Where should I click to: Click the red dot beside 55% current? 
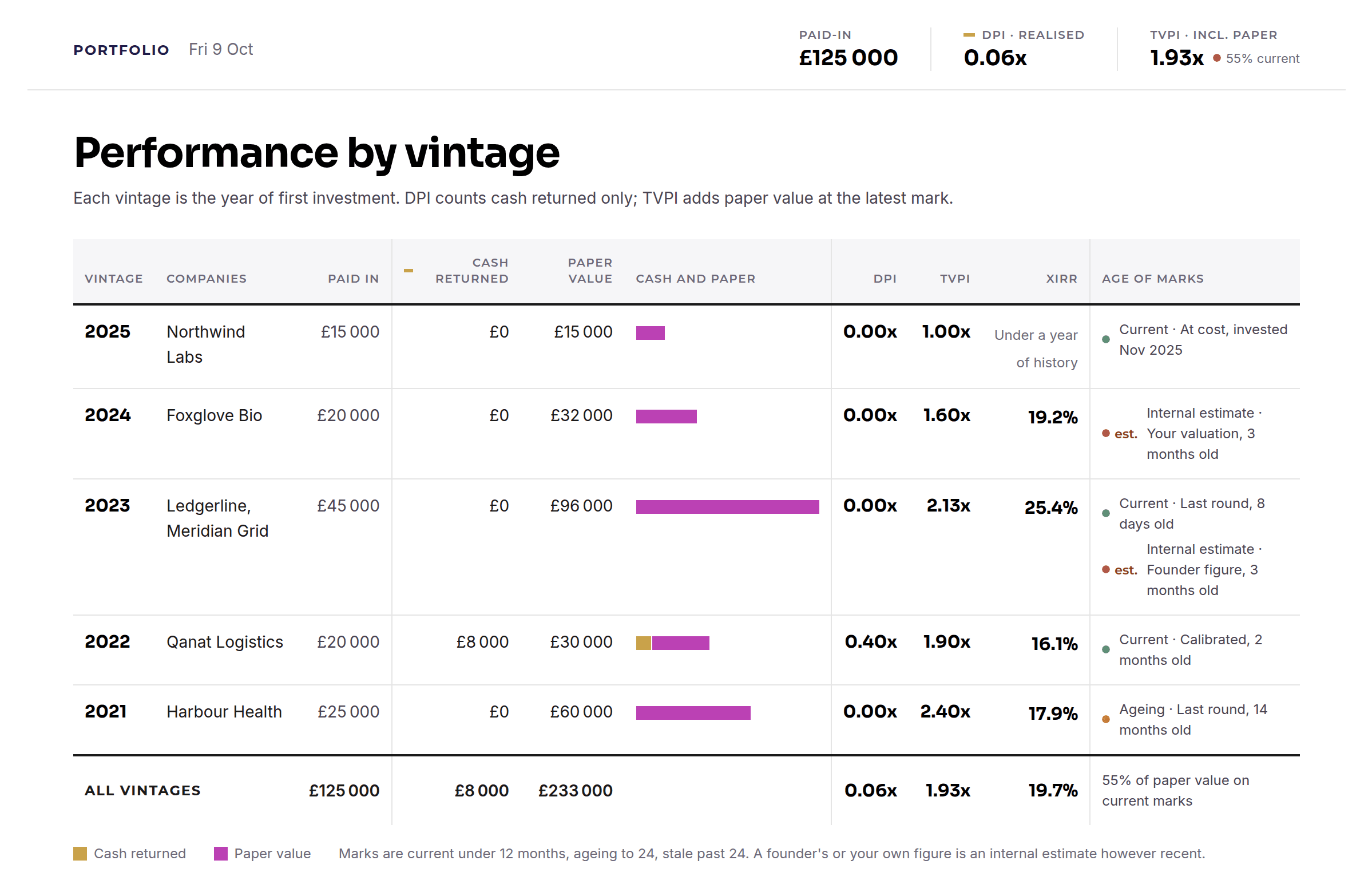[x=1216, y=58]
